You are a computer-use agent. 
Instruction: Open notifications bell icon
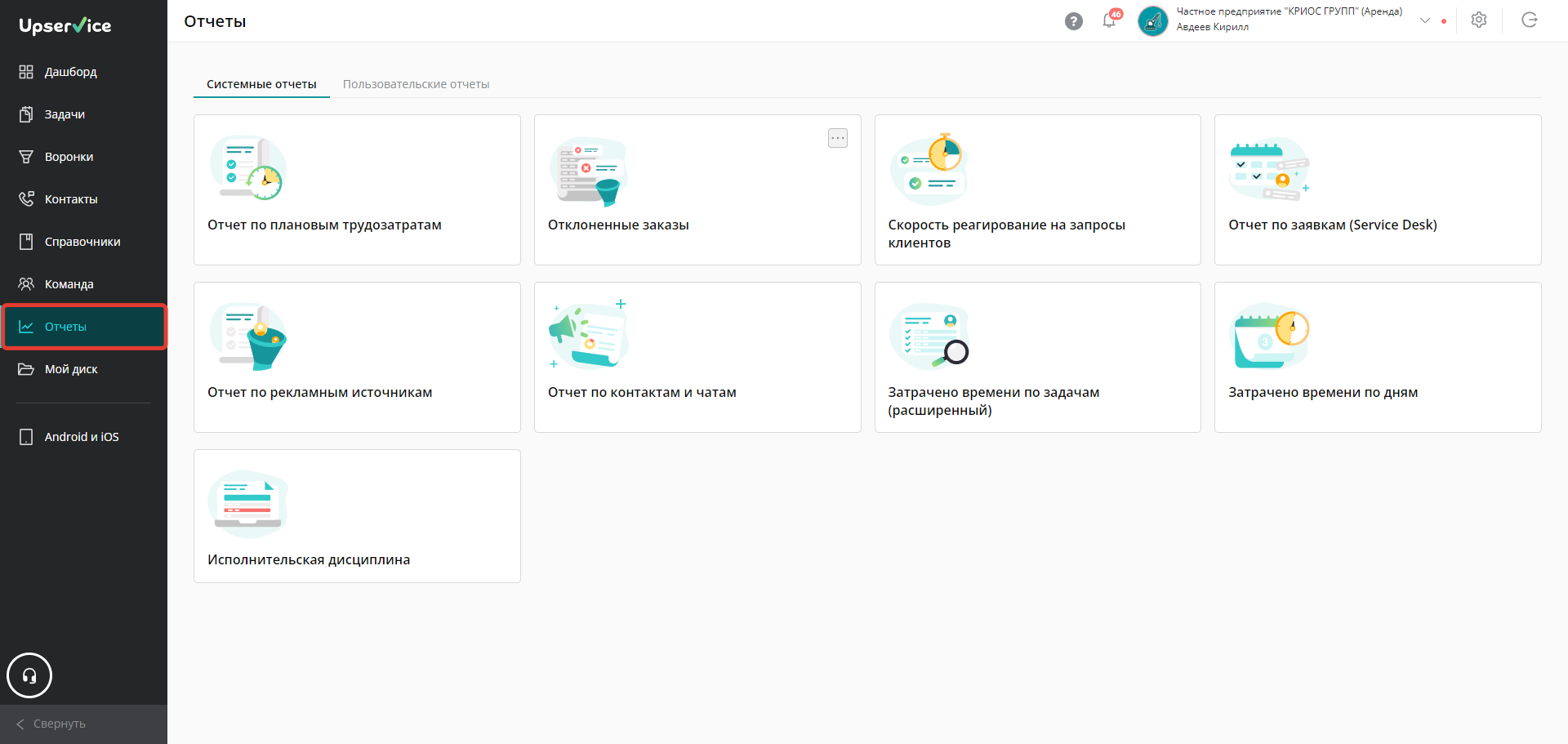click(x=1109, y=20)
